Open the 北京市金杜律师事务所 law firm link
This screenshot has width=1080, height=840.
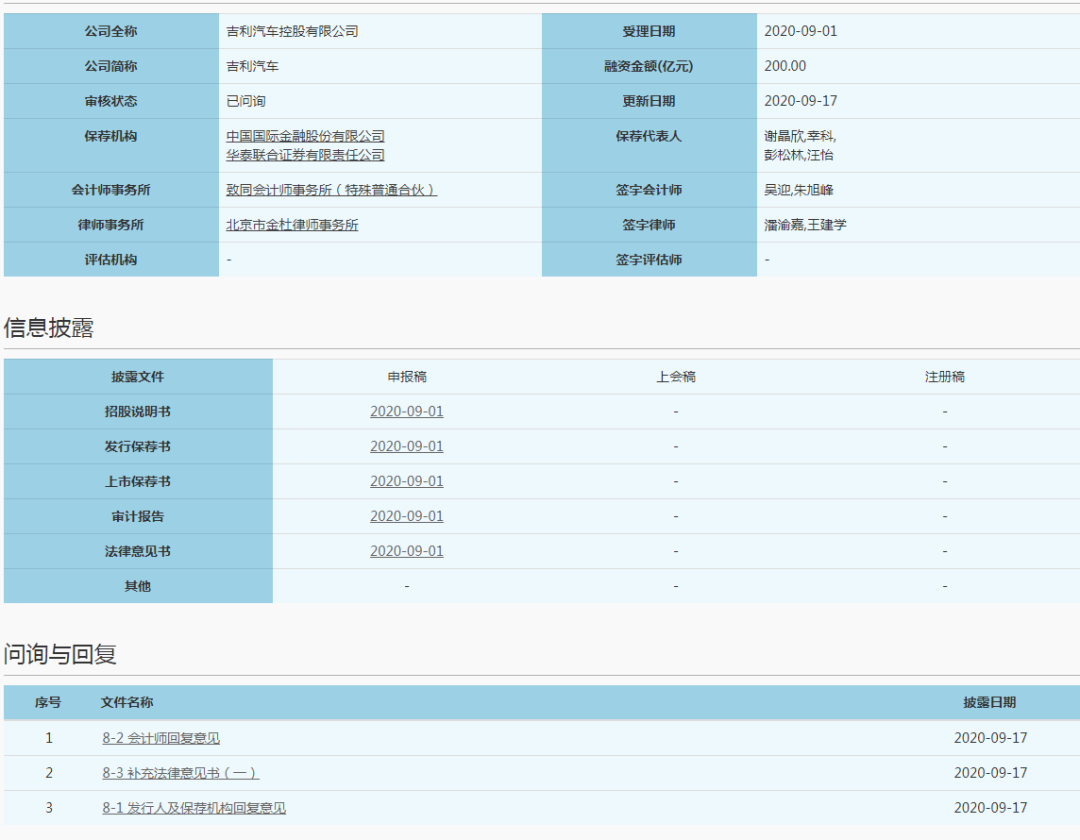point(292,225)
